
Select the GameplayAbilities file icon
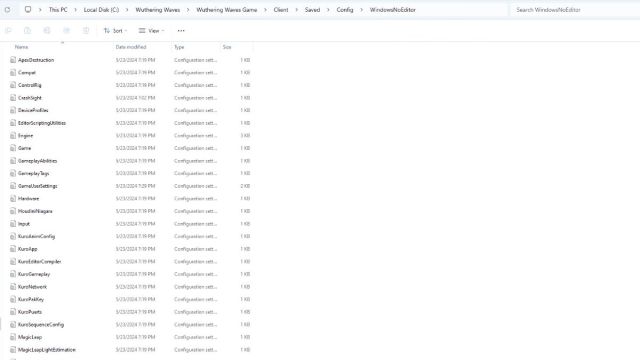tap(13, 161)
